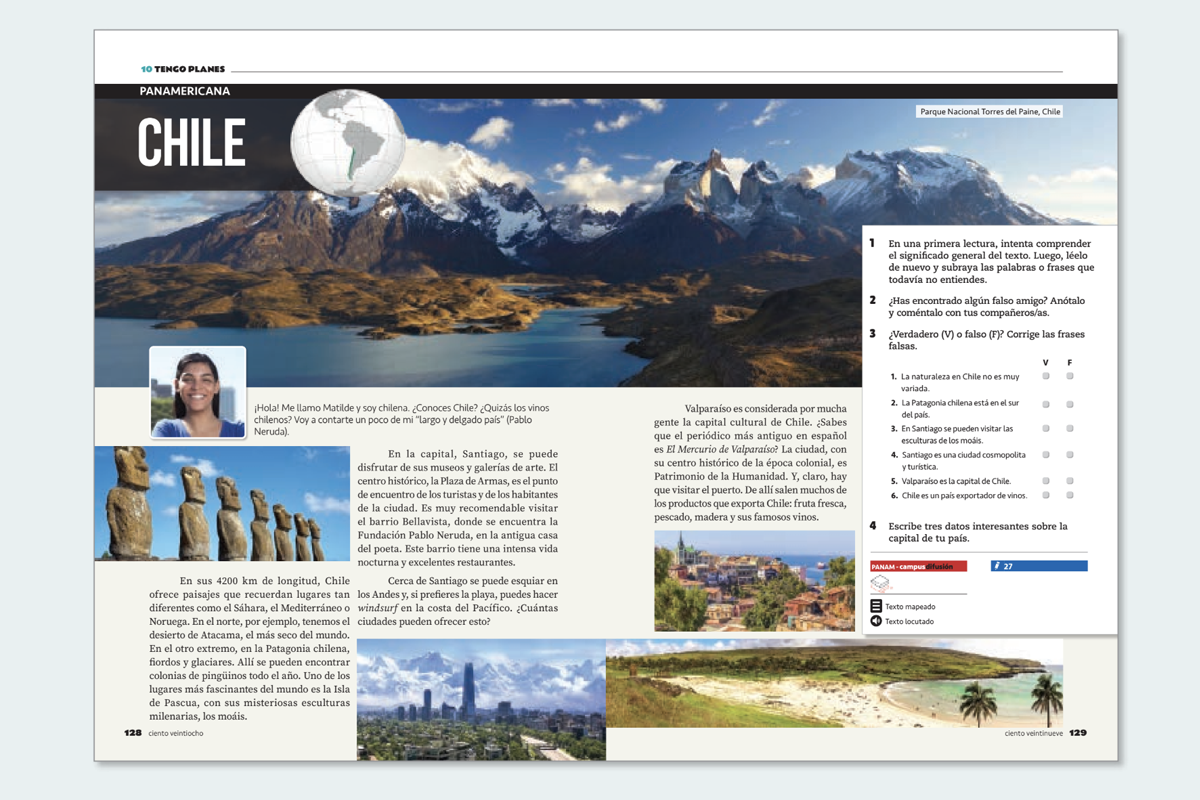Screen dimensions: 1200x800
Task: Click the italic 'El Mercurio de Valparaíso' text
Action: click(720, 450)
